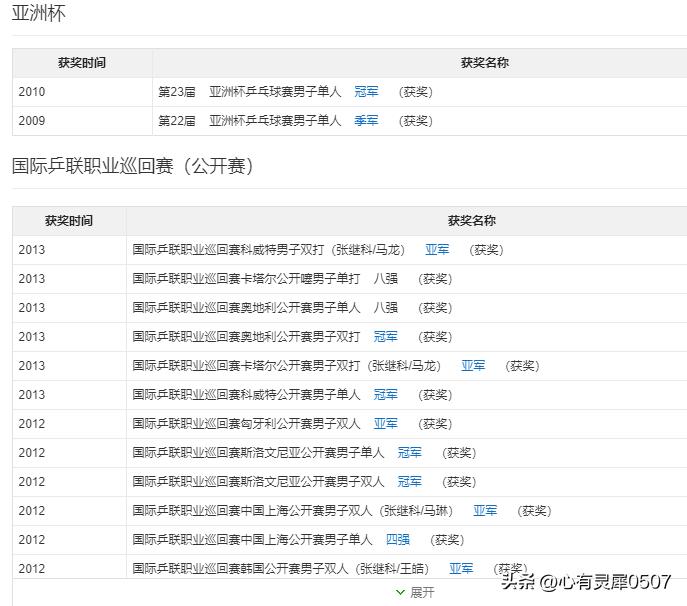Select the 第23届 亚洲杯乒乓球赛男子单人 text

pyautogui.click(x=249, y=92)
